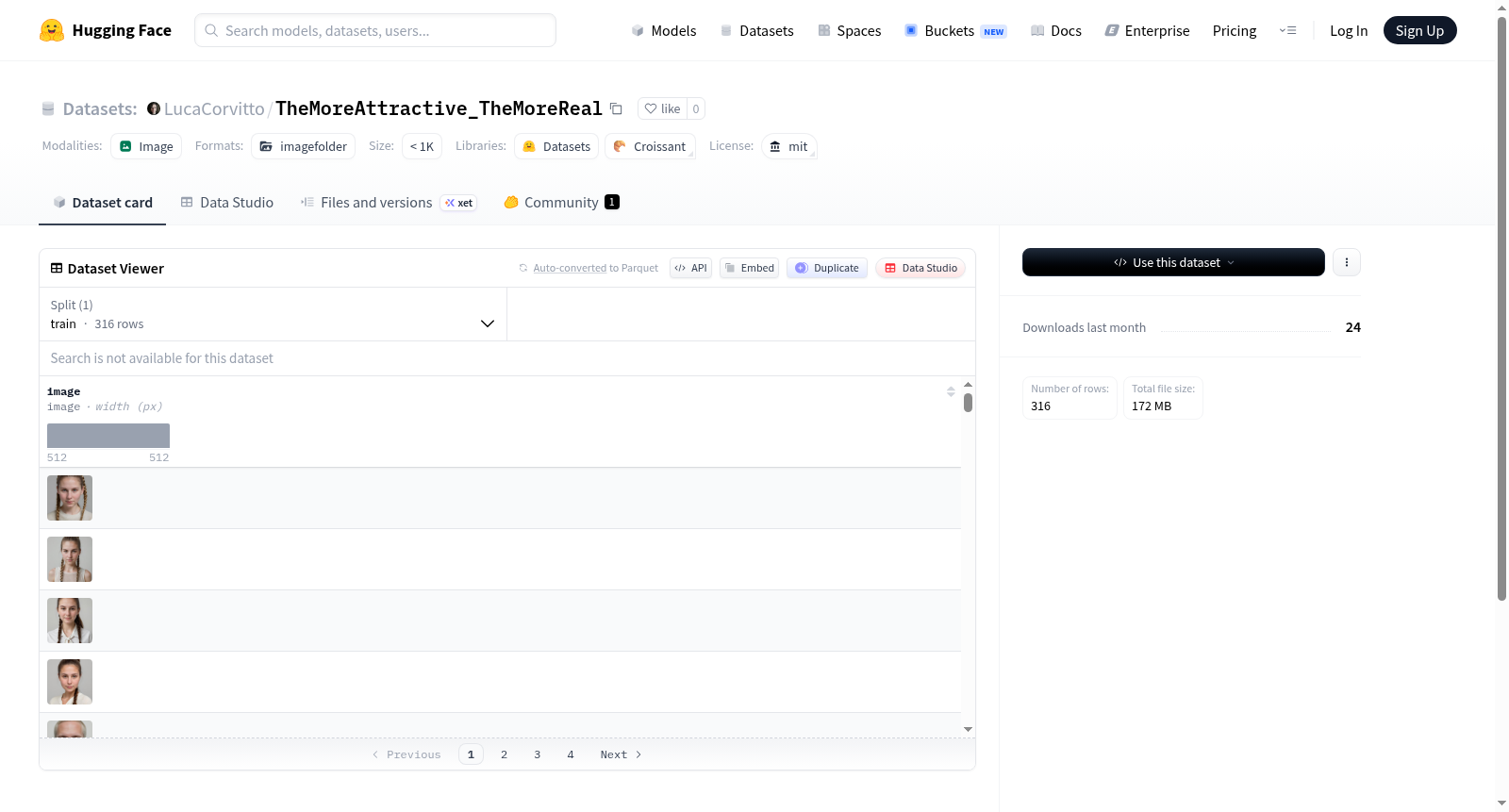The height and width of the screenshot is (812, 1509).
Task: Click the Log In link
Action: click(x=1349, y=30)
